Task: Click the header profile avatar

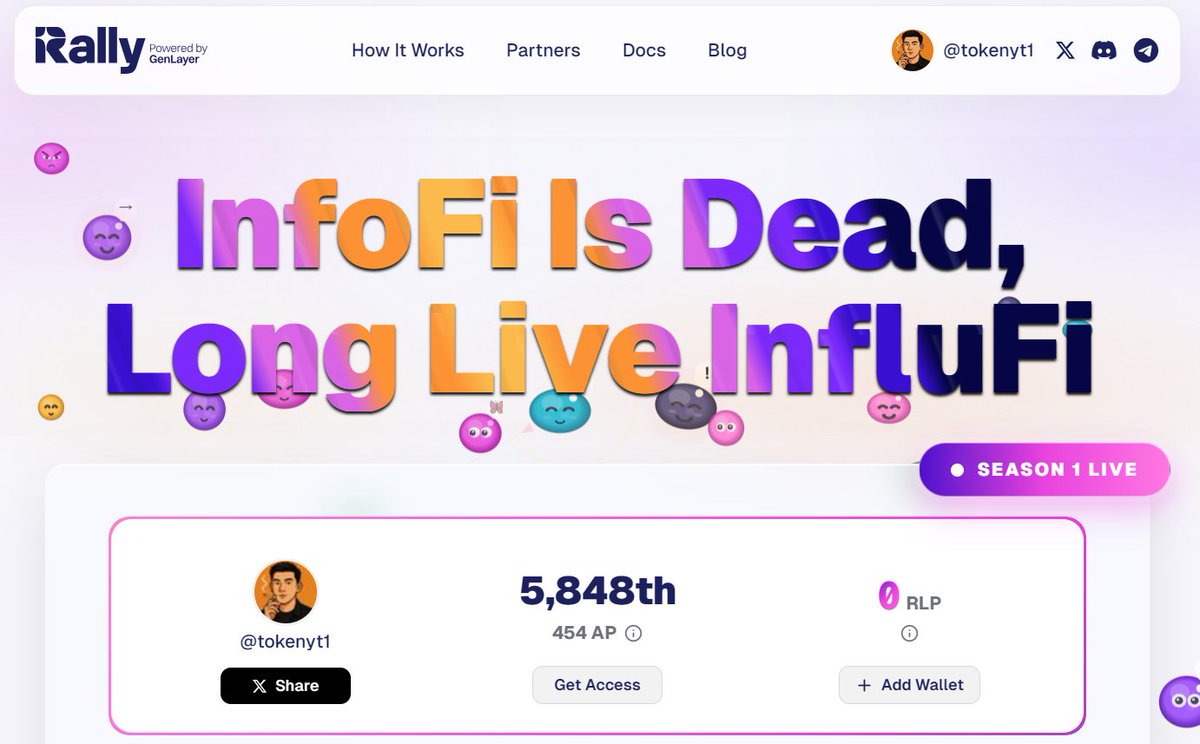Action: tap(912, 50)
